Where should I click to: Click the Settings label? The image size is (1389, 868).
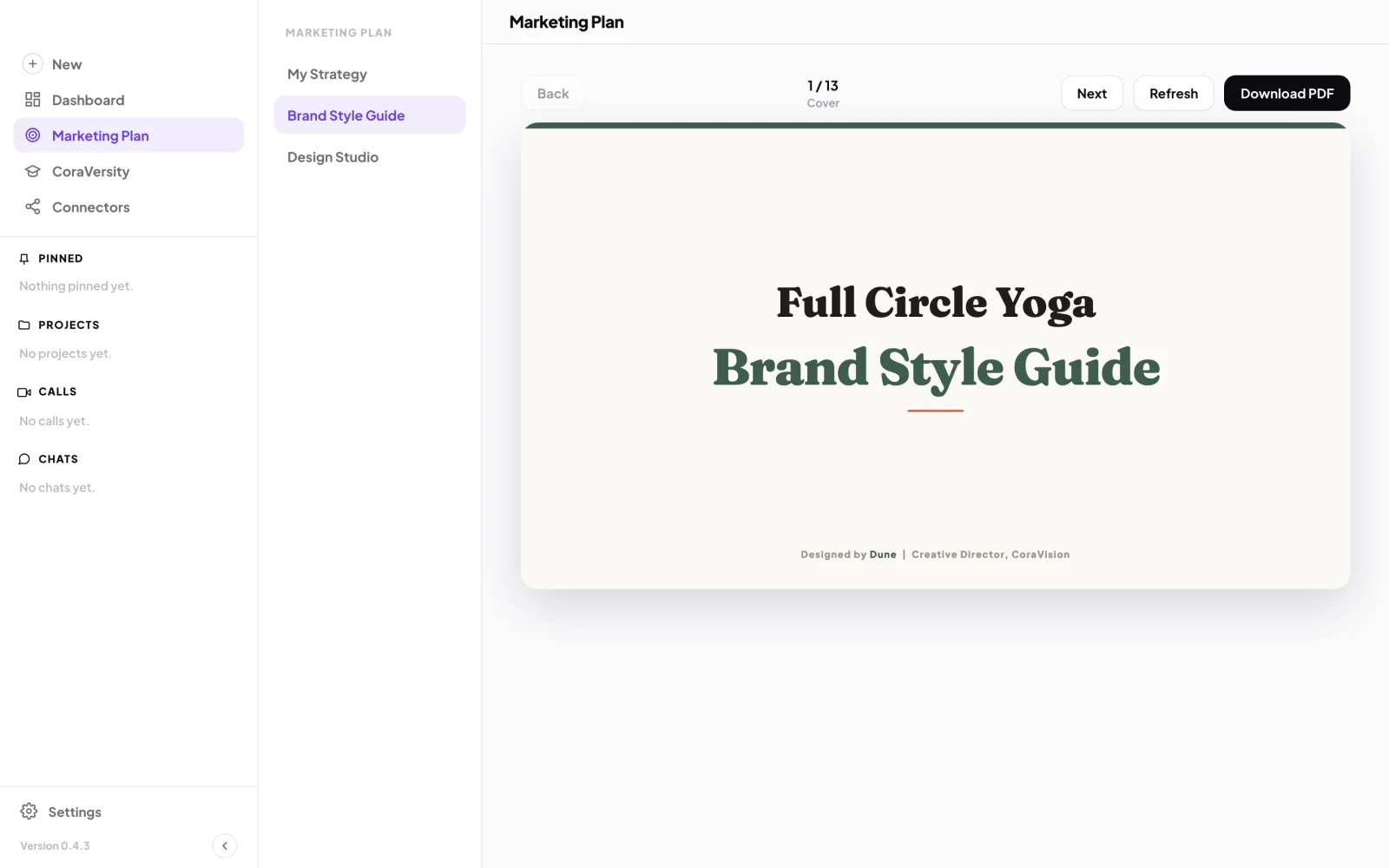pos(75,812)
